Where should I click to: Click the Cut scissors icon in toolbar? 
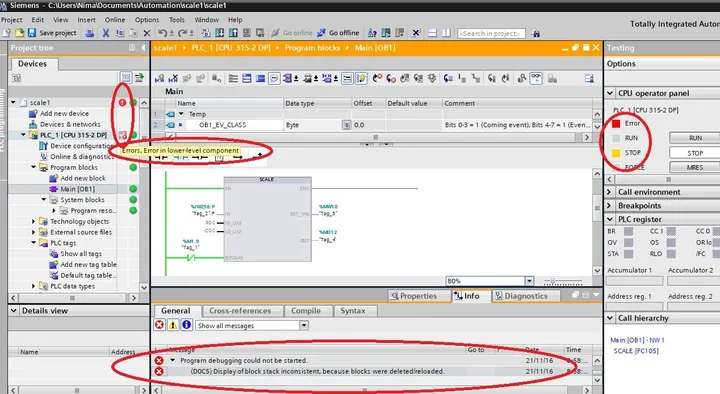coord(106,33)
